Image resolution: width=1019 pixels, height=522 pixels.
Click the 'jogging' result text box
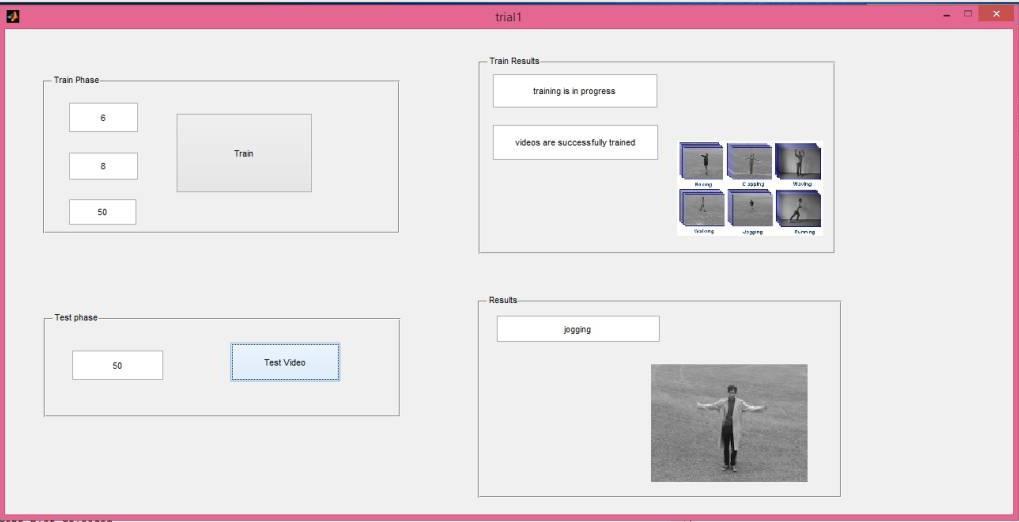point(578,329)
